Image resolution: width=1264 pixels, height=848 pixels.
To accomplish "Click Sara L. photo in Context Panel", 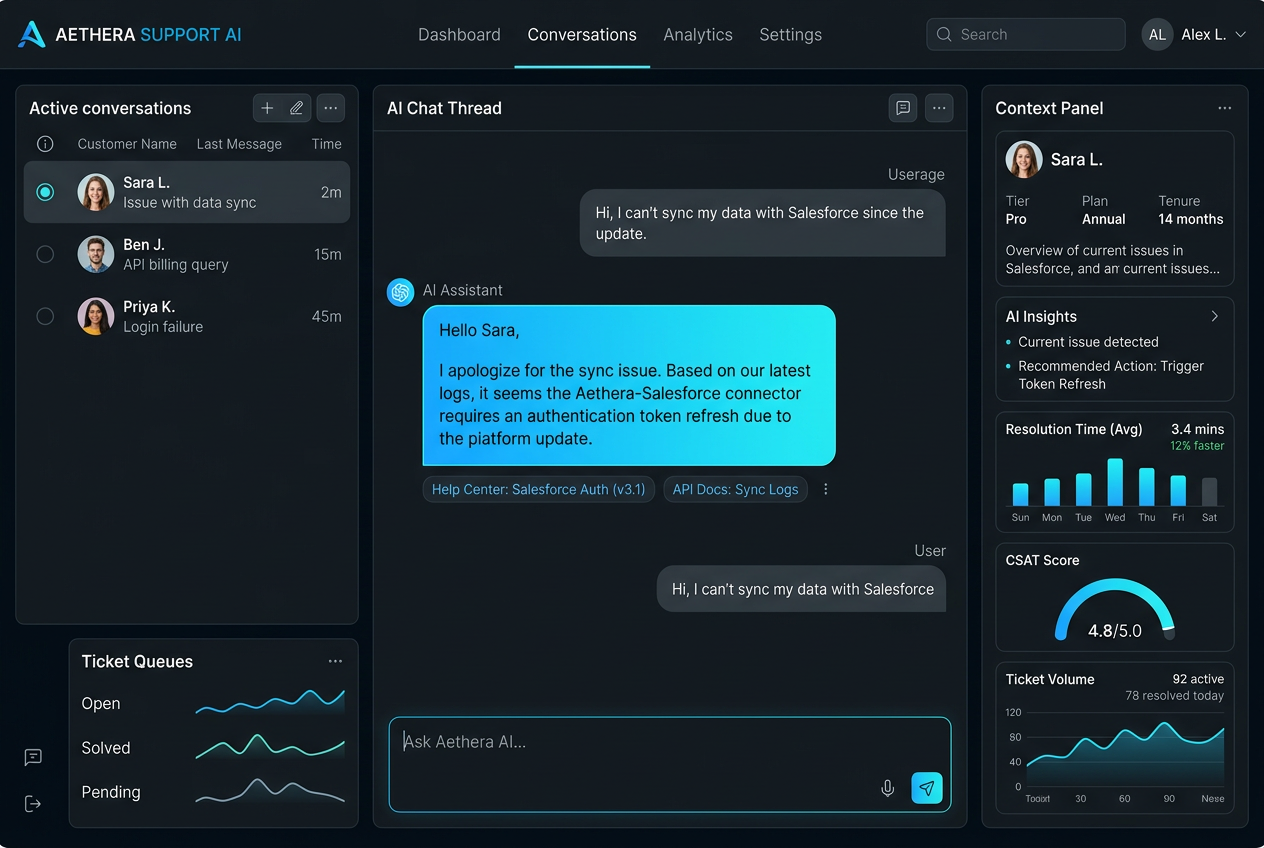I will click(1024, 159).
